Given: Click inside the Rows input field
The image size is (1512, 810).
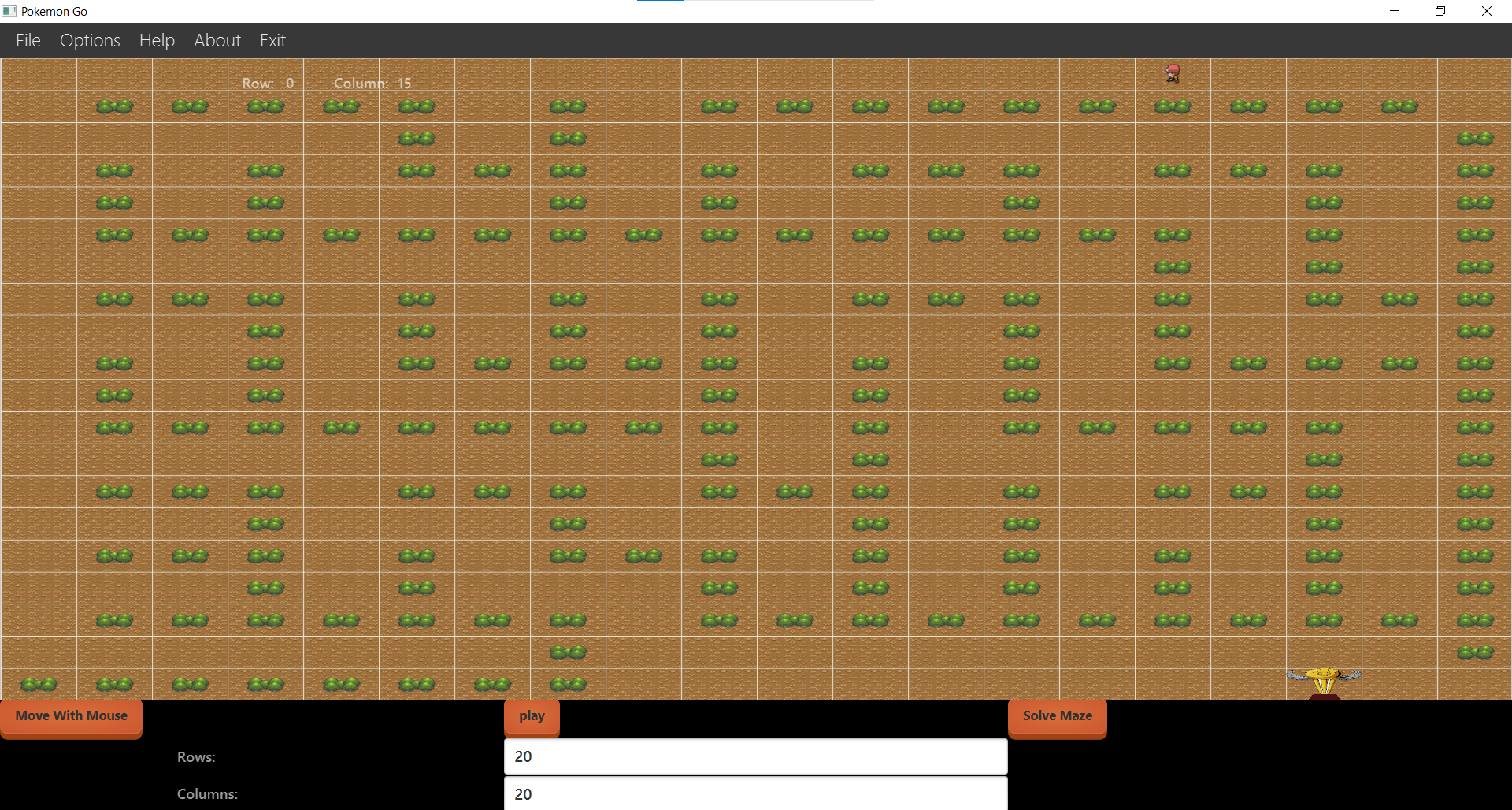Looking at the screenshot, I should pos(754,756).
